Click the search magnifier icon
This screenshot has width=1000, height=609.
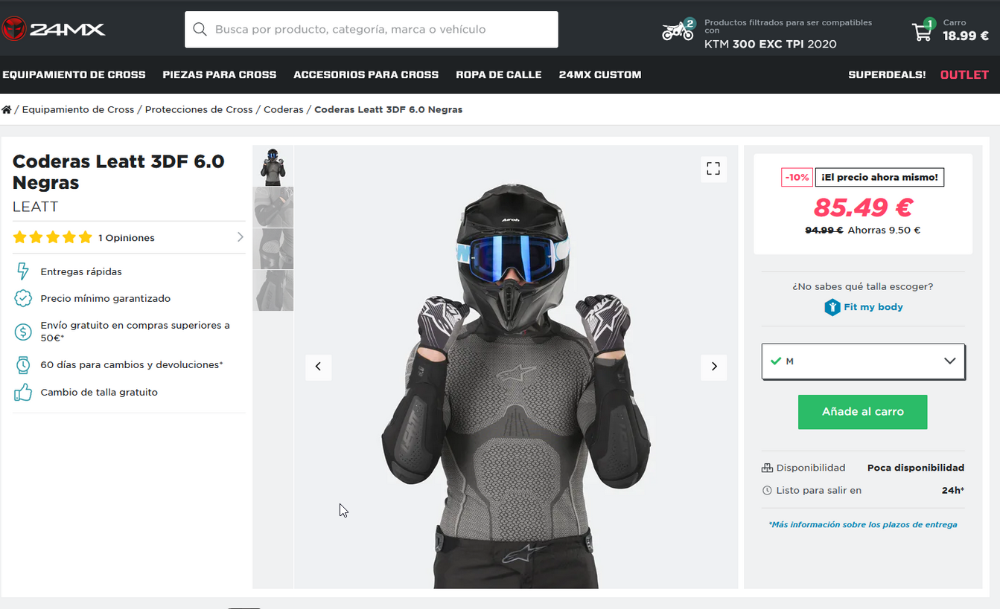(x=200, y=29)
